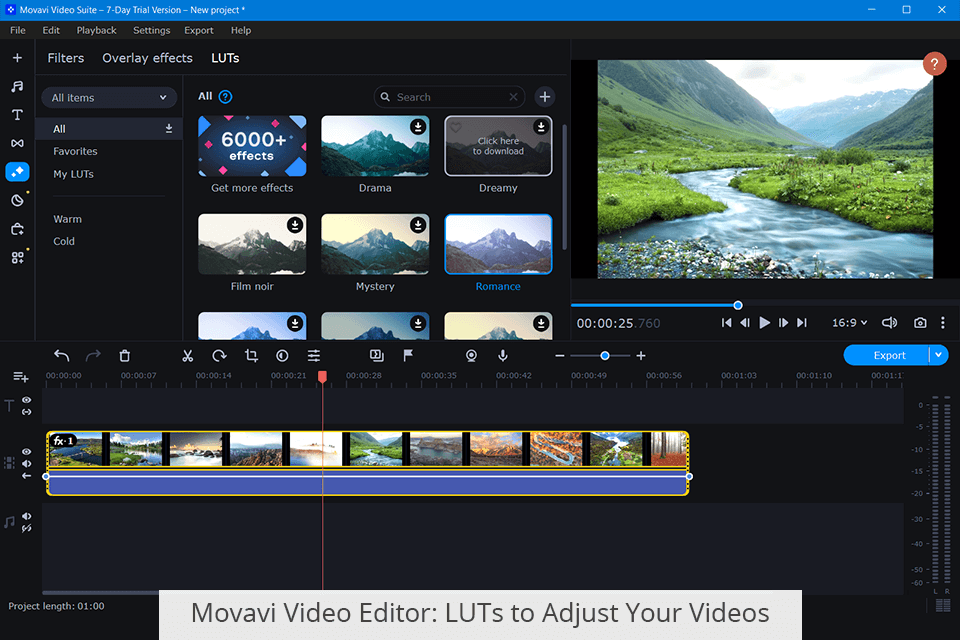Image resolution: width=960 pixels, height=640 pixels.
Task: Select the My LUTs category
Action: click(73, 174)
